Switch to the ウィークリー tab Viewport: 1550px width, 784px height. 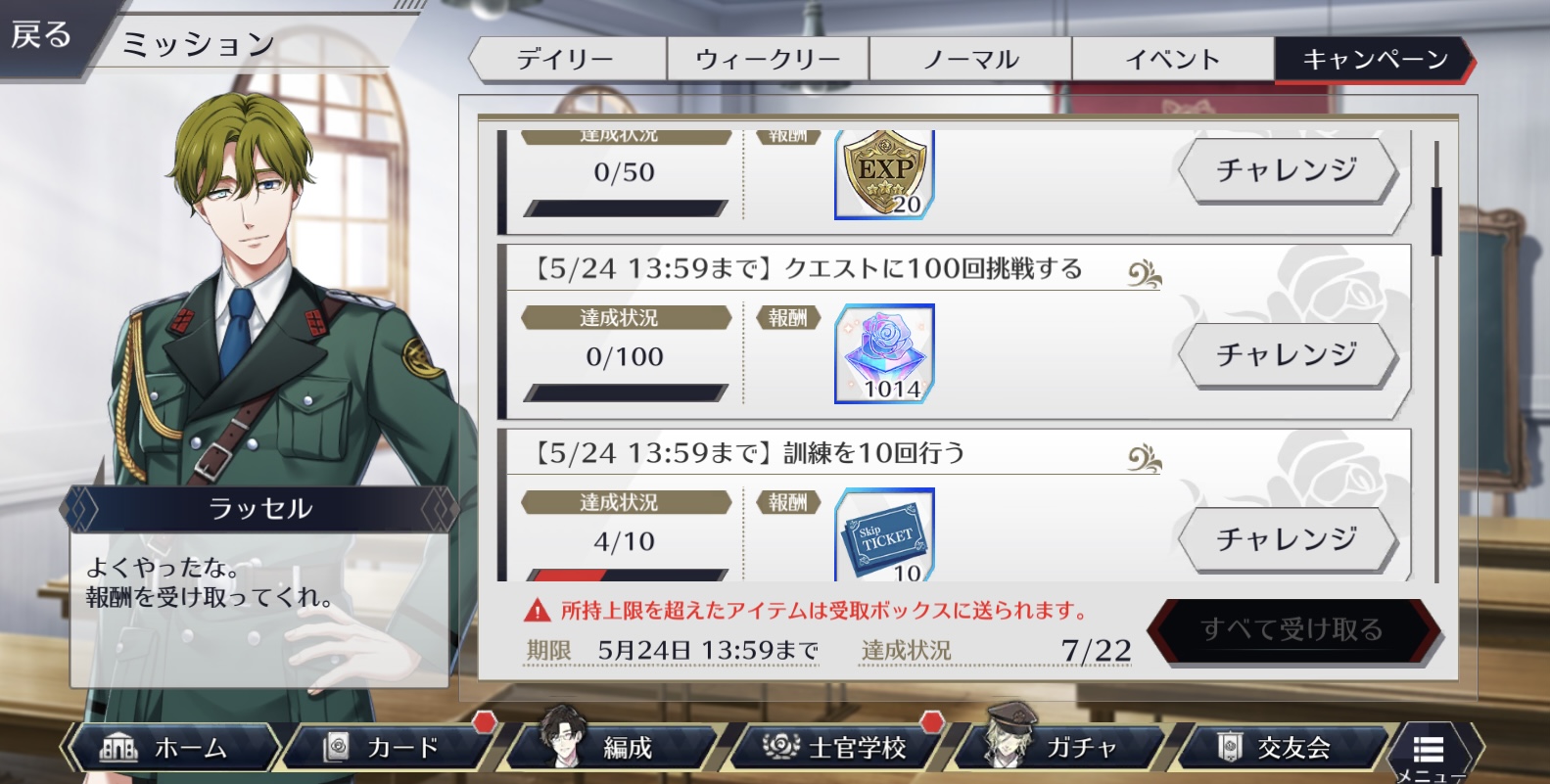(x=768, y=60)
